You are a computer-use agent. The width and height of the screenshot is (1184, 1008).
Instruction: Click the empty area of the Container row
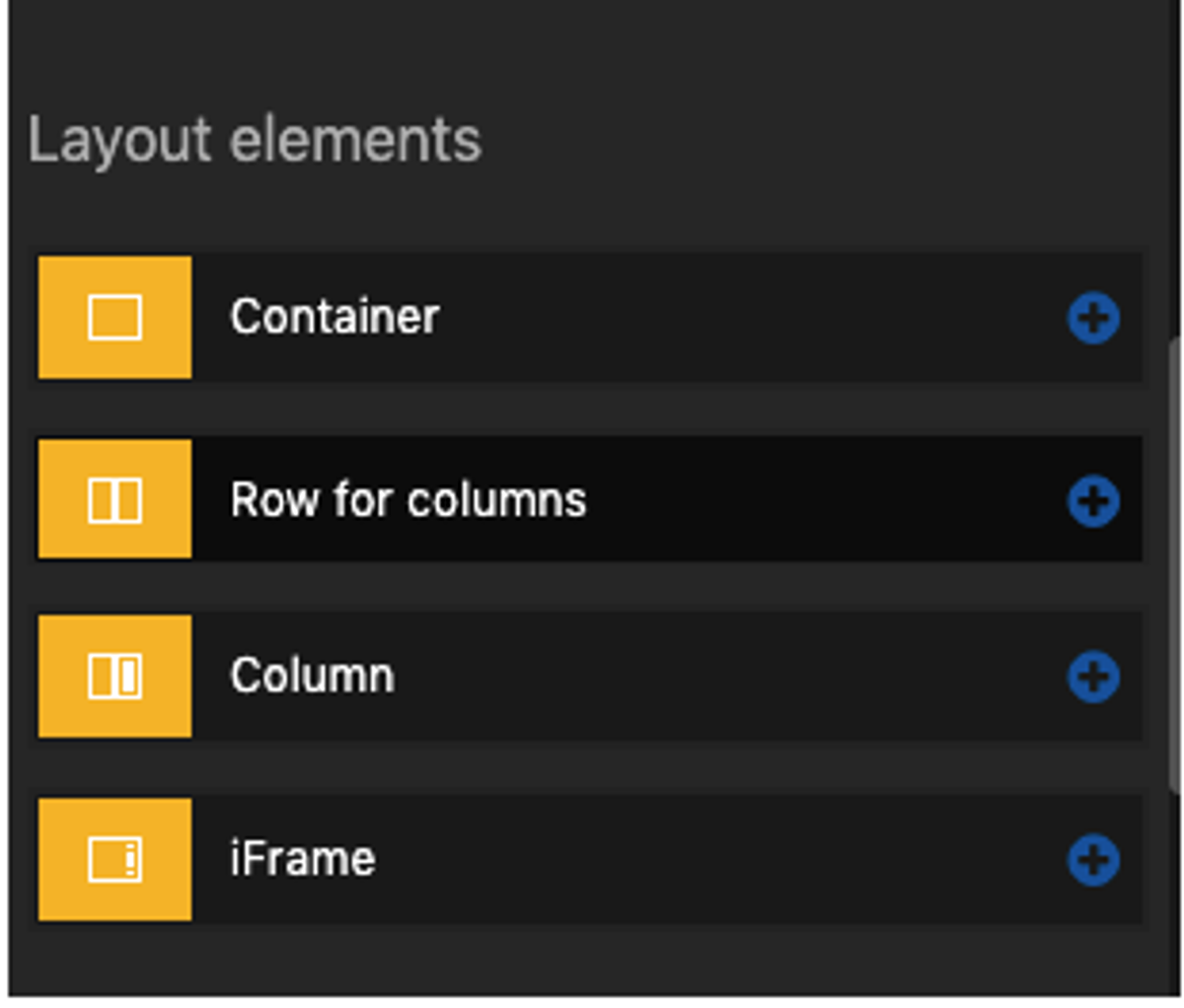tap(750, 318)
